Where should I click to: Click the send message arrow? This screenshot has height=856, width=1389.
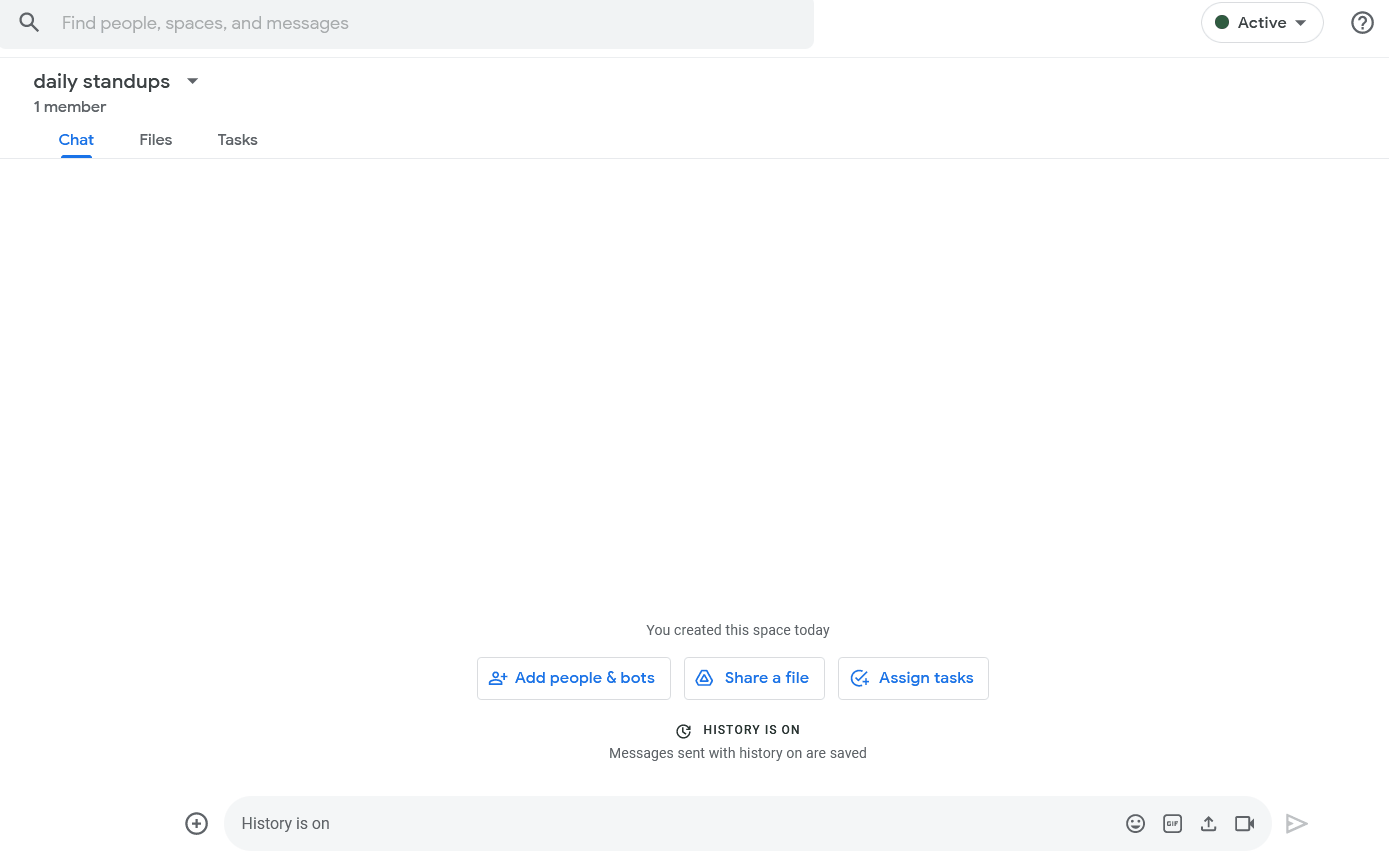[1297, 824]
